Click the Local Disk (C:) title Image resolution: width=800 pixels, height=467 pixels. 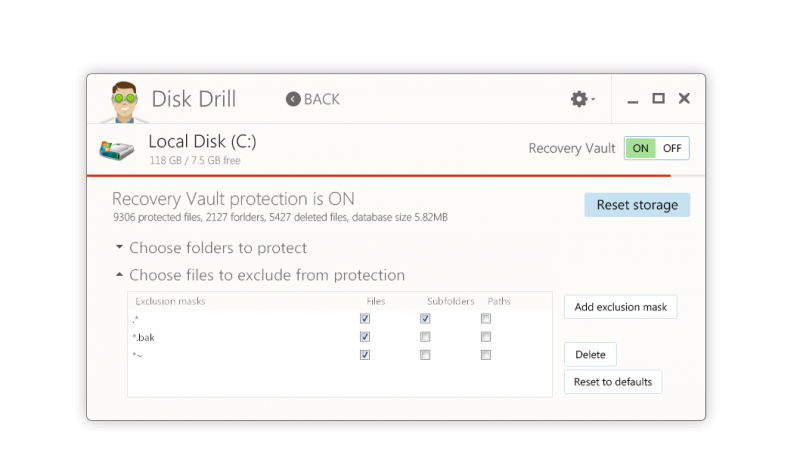tap(203, 141)
